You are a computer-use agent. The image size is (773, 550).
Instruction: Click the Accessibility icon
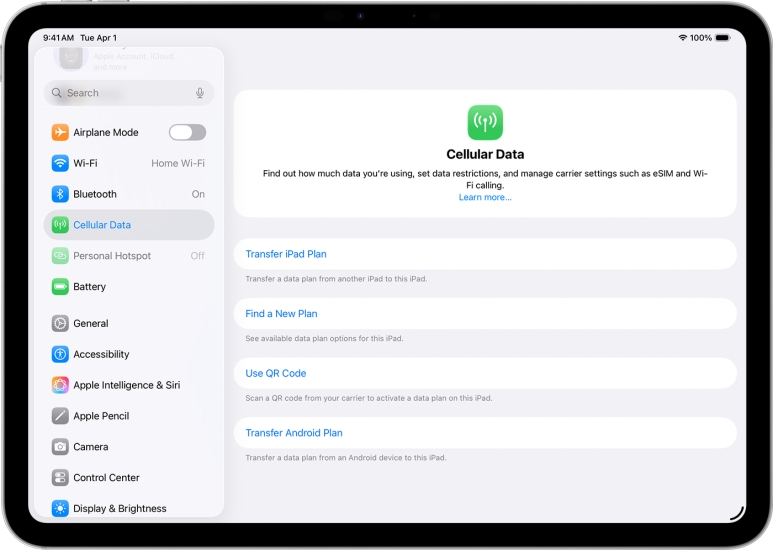tap(60, 354)
